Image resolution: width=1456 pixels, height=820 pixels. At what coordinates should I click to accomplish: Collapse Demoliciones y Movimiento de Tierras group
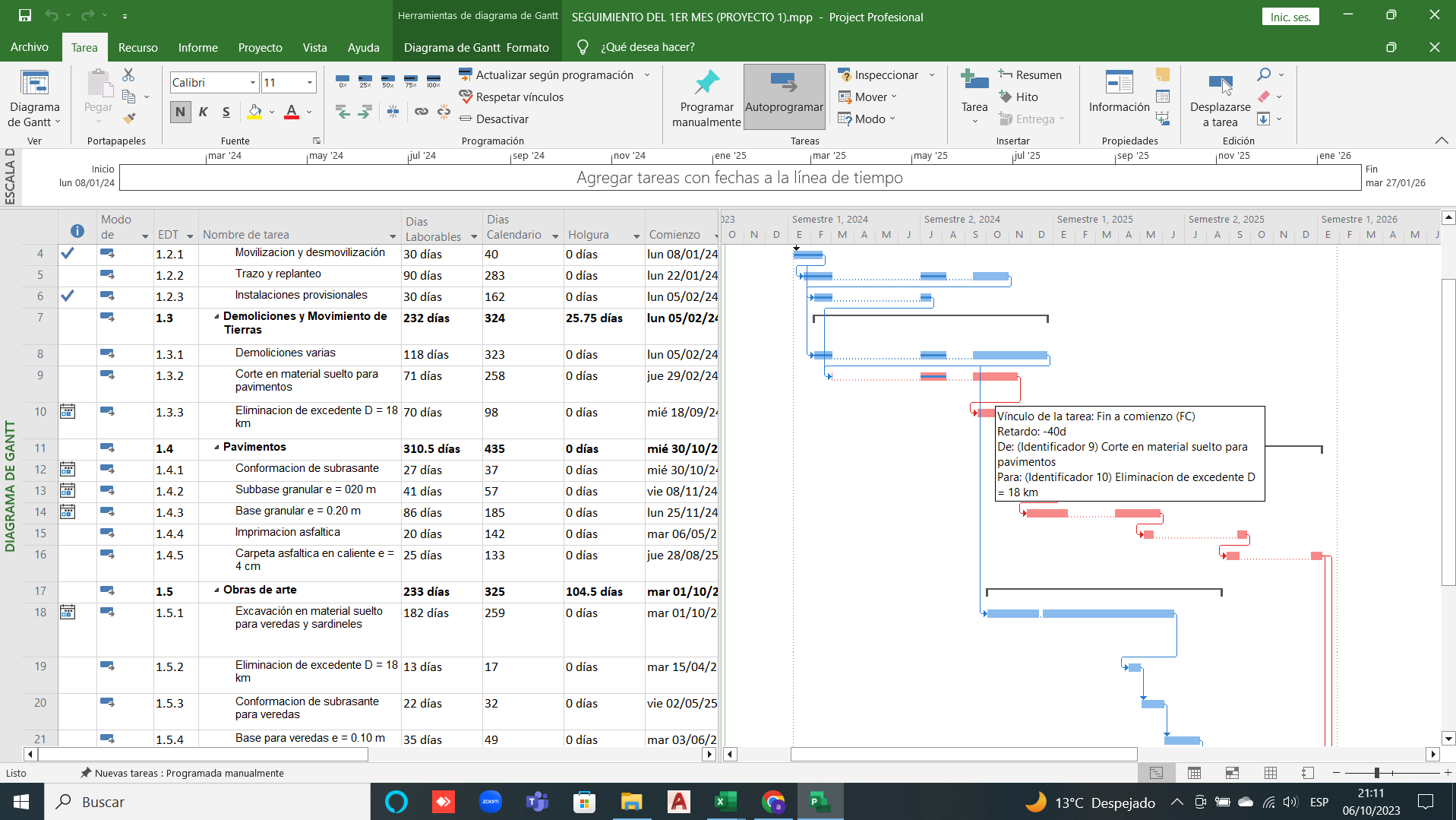pyautogui.click(x=216, y=316)
